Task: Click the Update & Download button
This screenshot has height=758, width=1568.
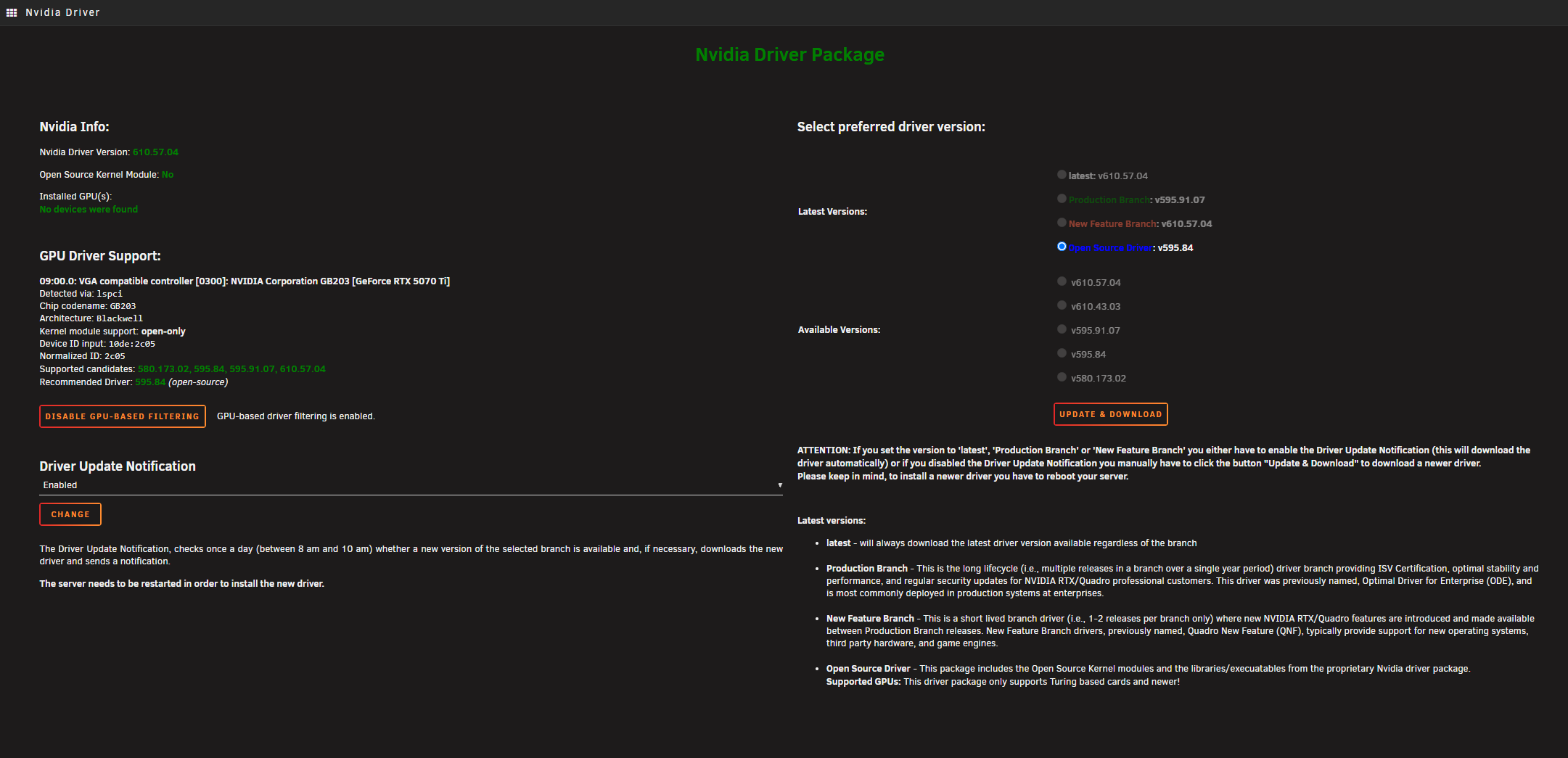Action: [1110, 414]
